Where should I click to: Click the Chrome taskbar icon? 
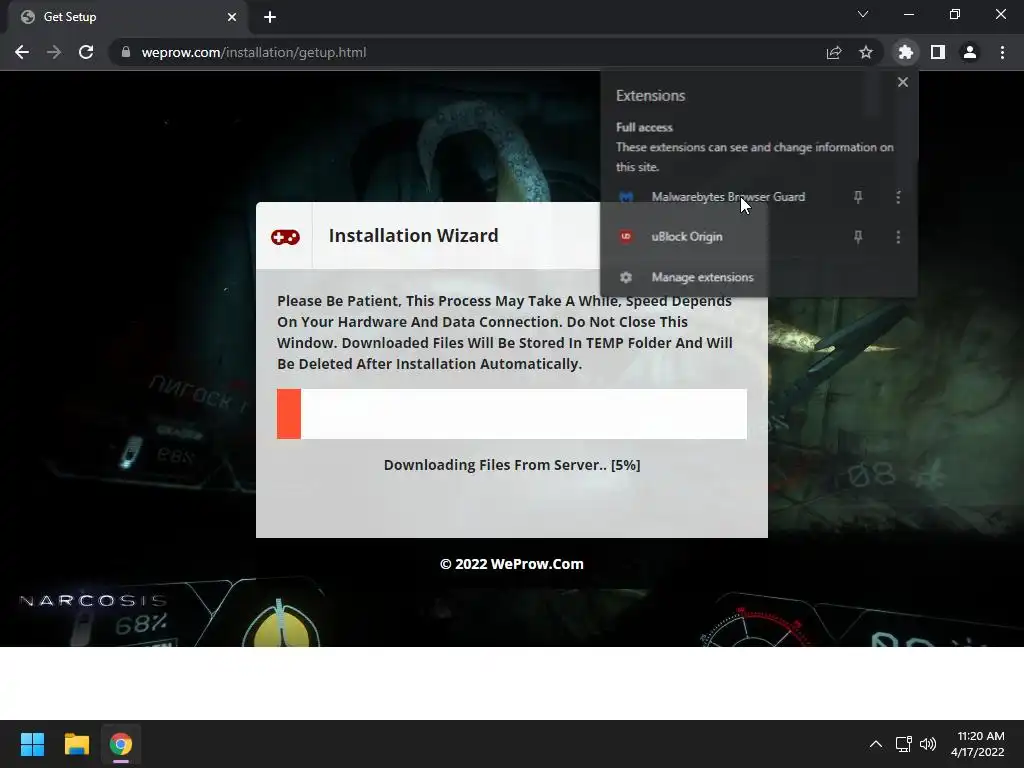point(121,744)
